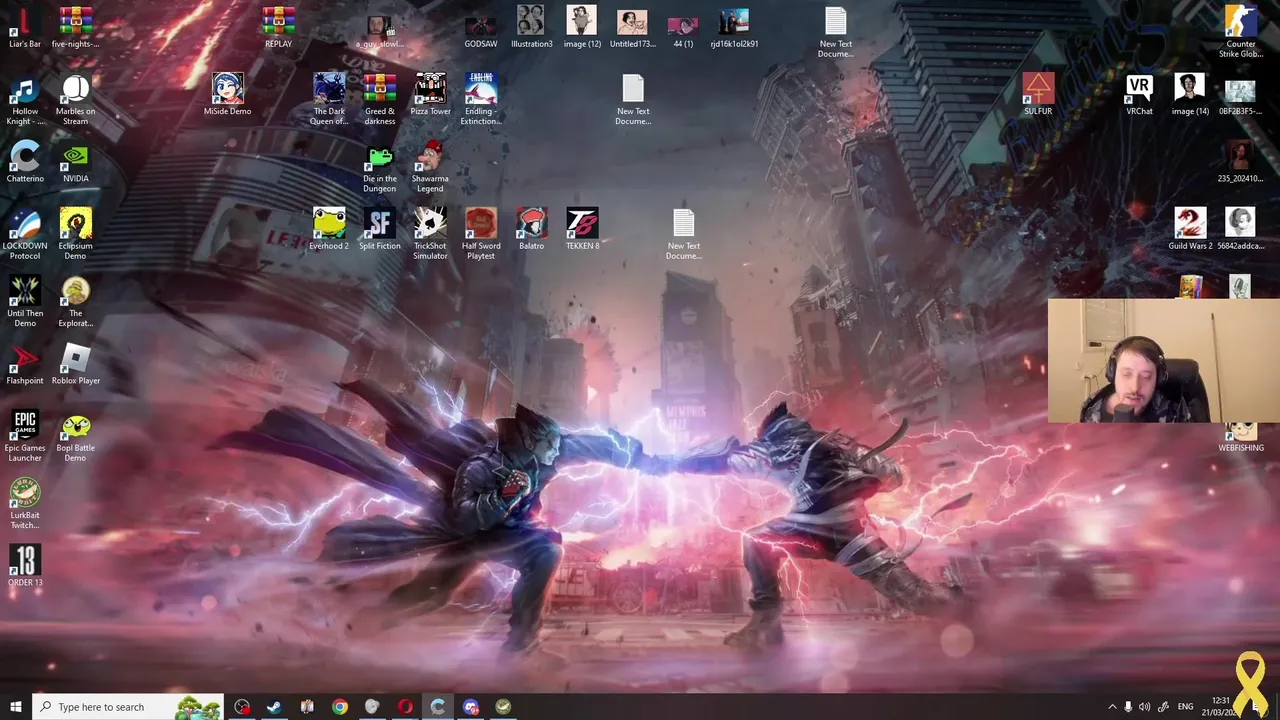Open the ORDER 13 desktop shortcut
The image size is (1280, 720).
pos(25,565)
